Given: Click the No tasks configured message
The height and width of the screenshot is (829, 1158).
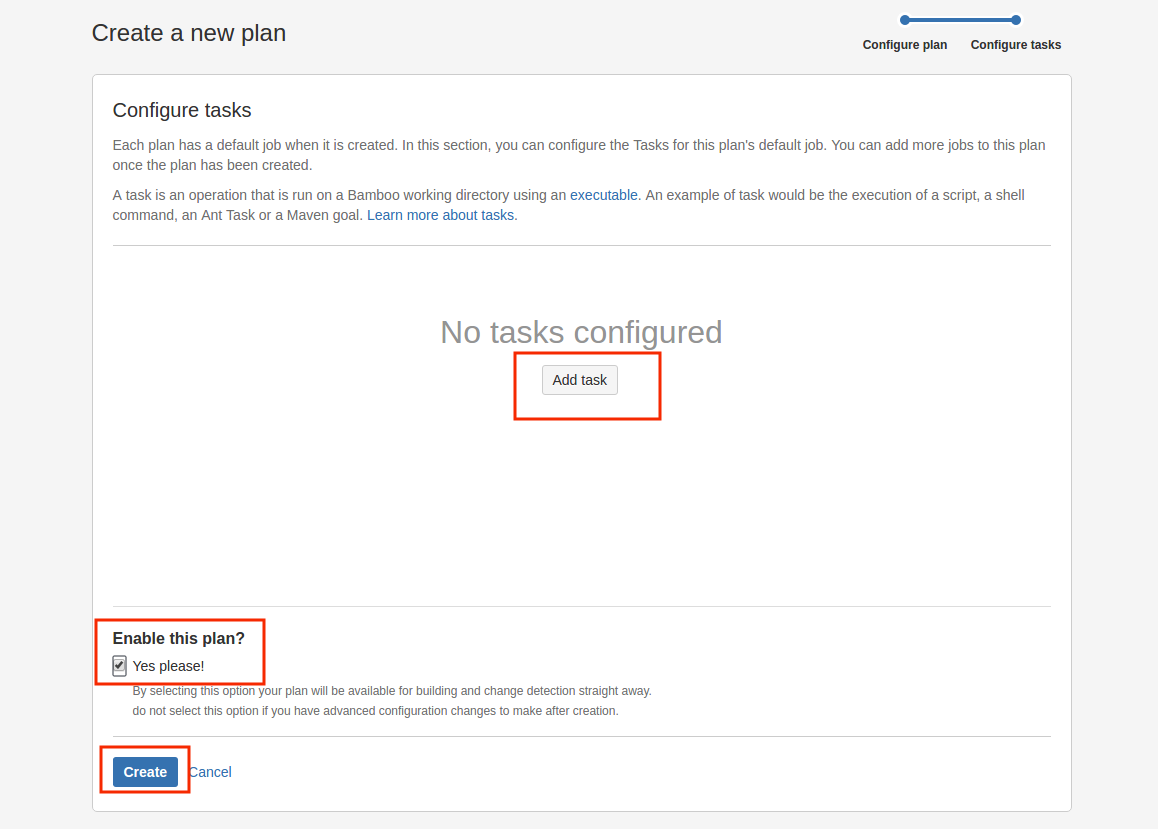Looking at the screenshot, I should (581, 332).
